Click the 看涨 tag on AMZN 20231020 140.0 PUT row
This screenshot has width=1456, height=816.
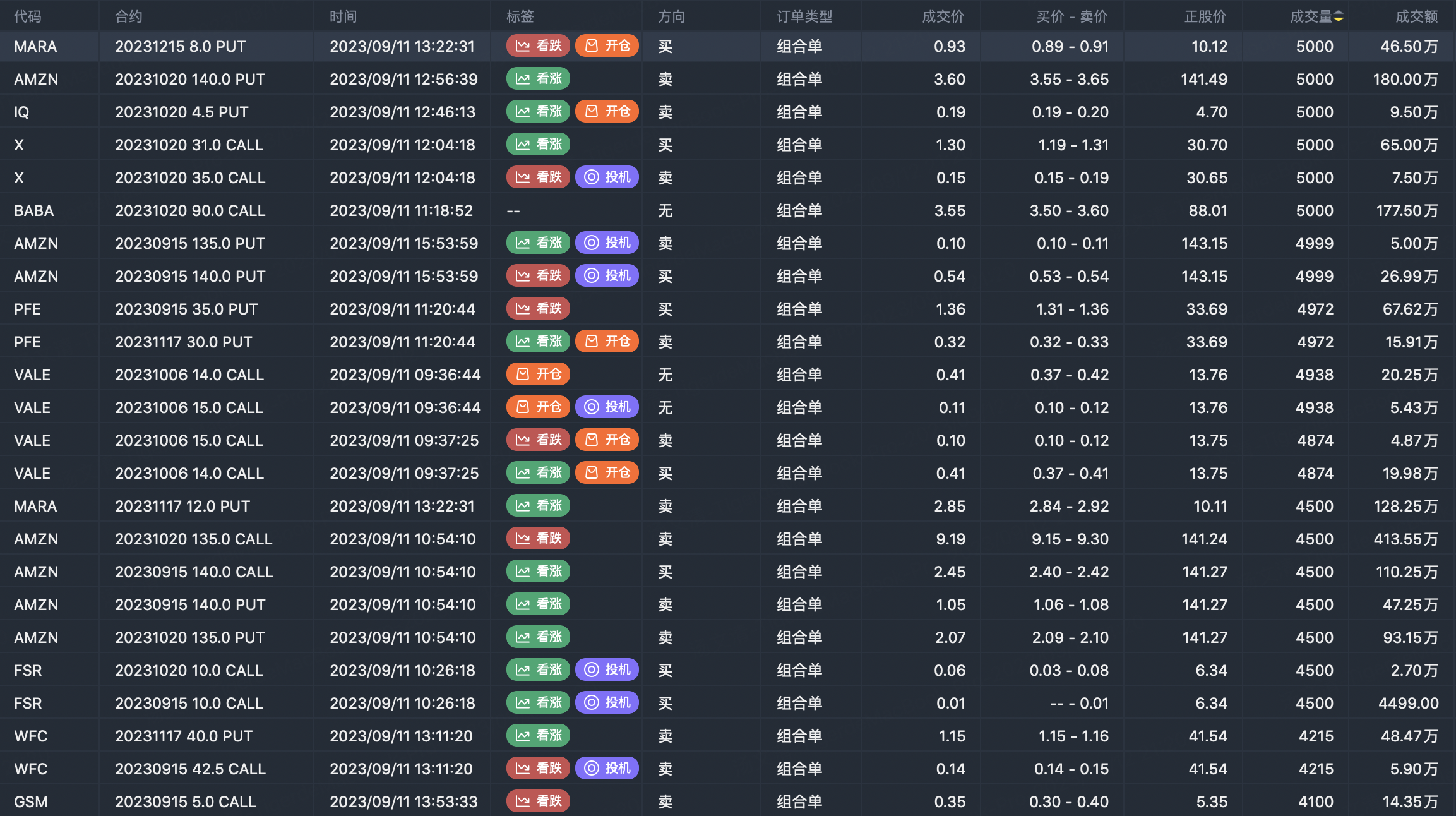[538, 79]
